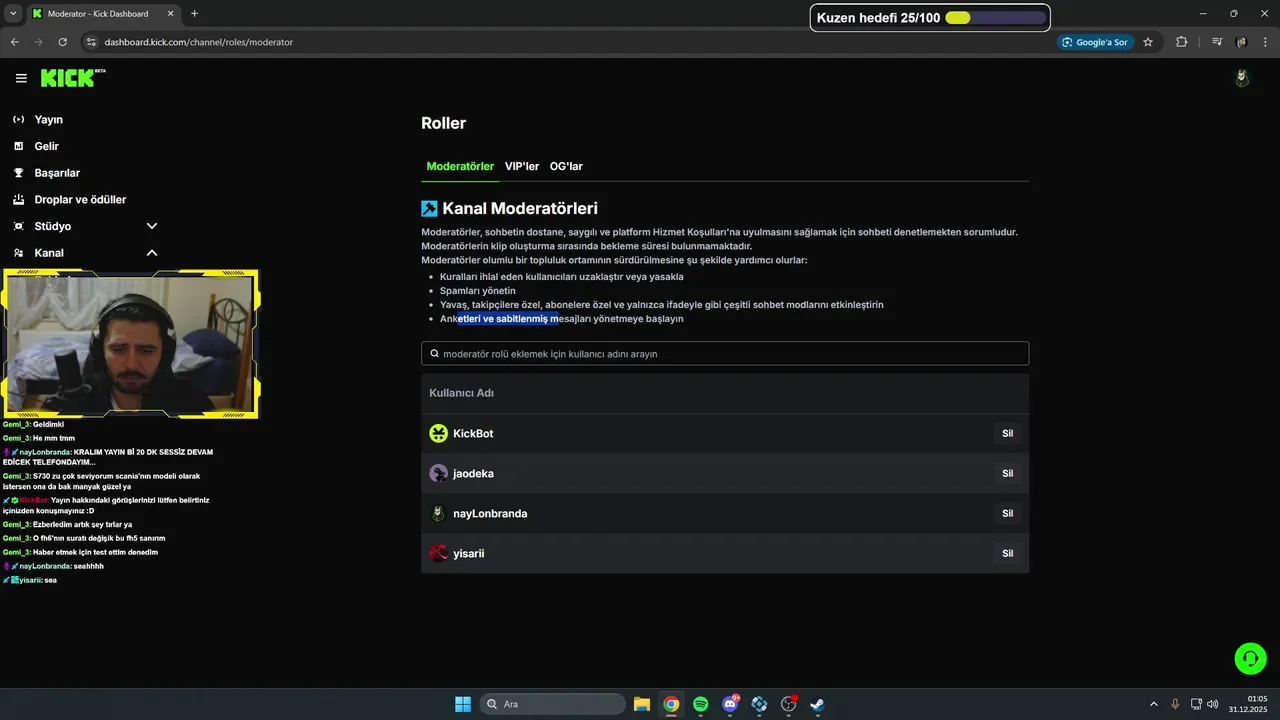Viewport: 1280px width, 720px height.
Task: Bookmark this page with the star icon
Action: point(1148,42)
